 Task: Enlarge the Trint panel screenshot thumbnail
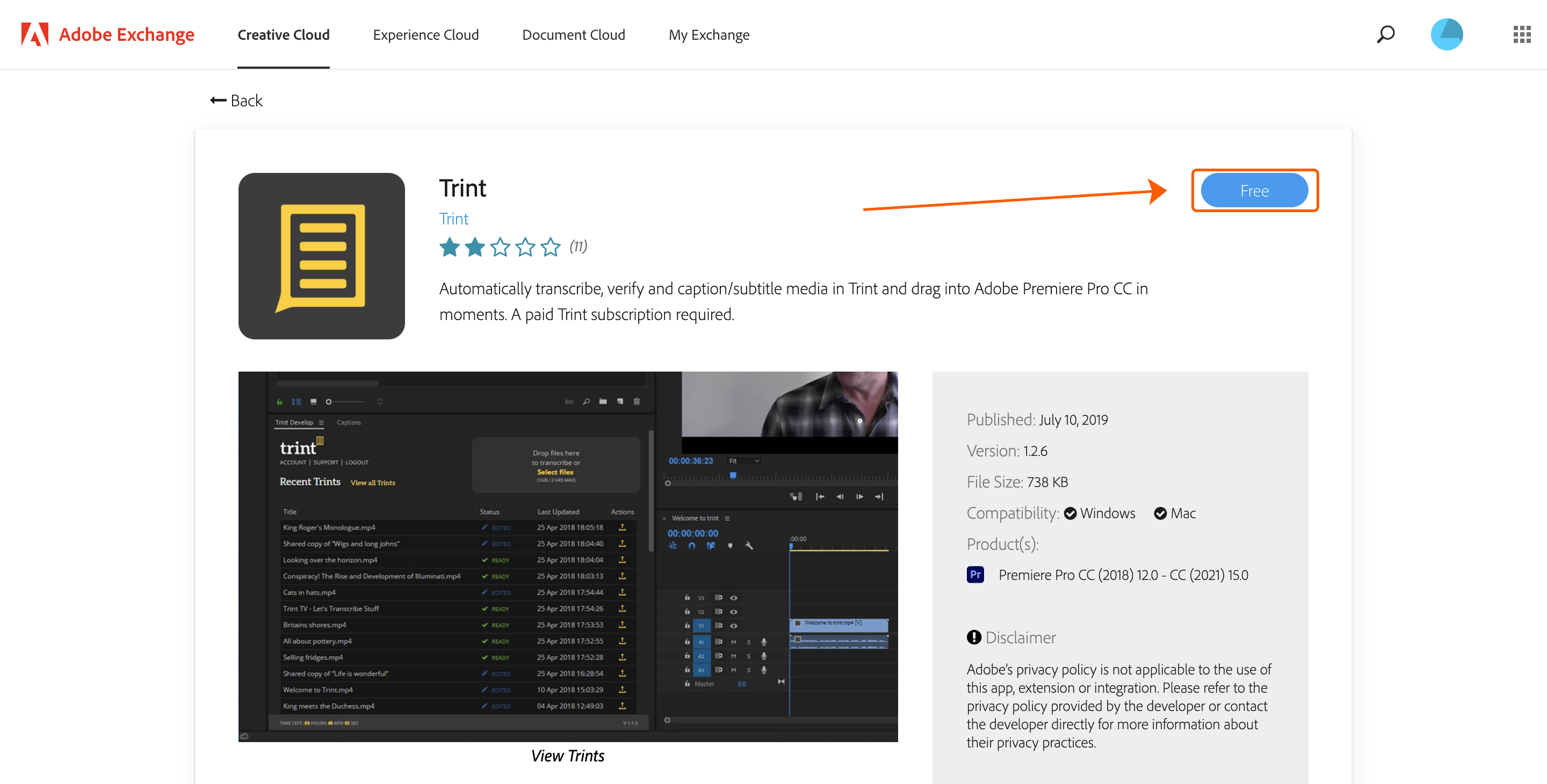click(x=568, y=556)
